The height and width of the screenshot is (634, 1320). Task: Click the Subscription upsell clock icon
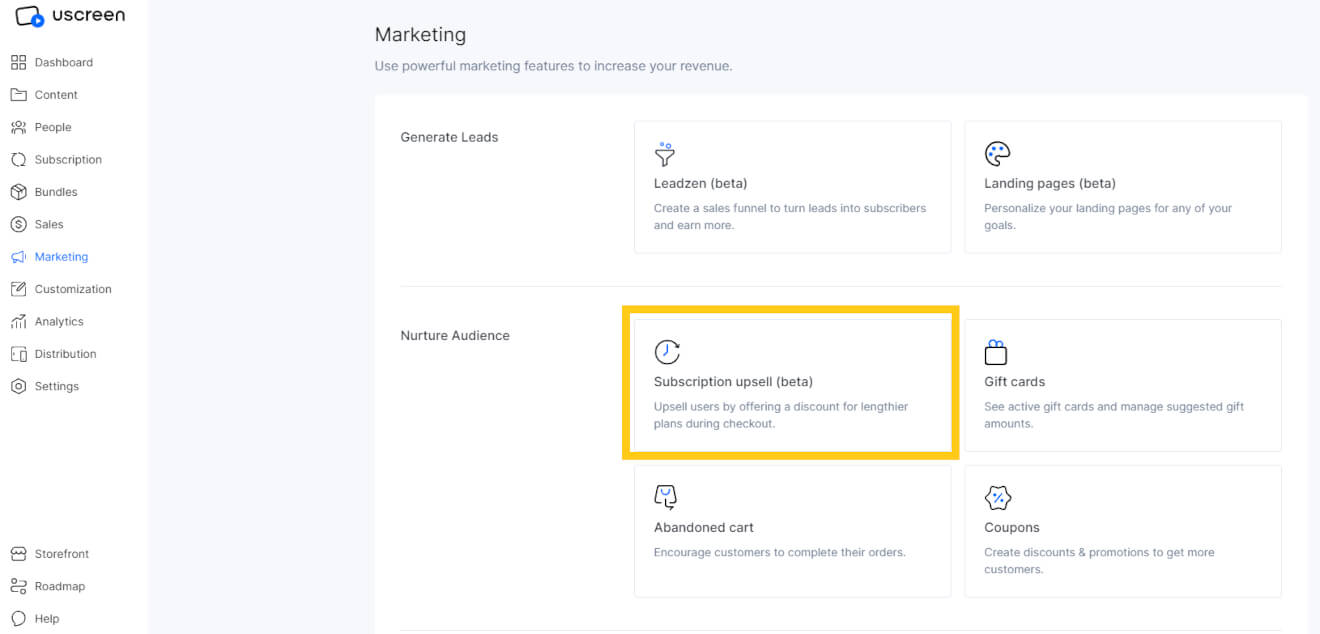click(x=667, y=352)
